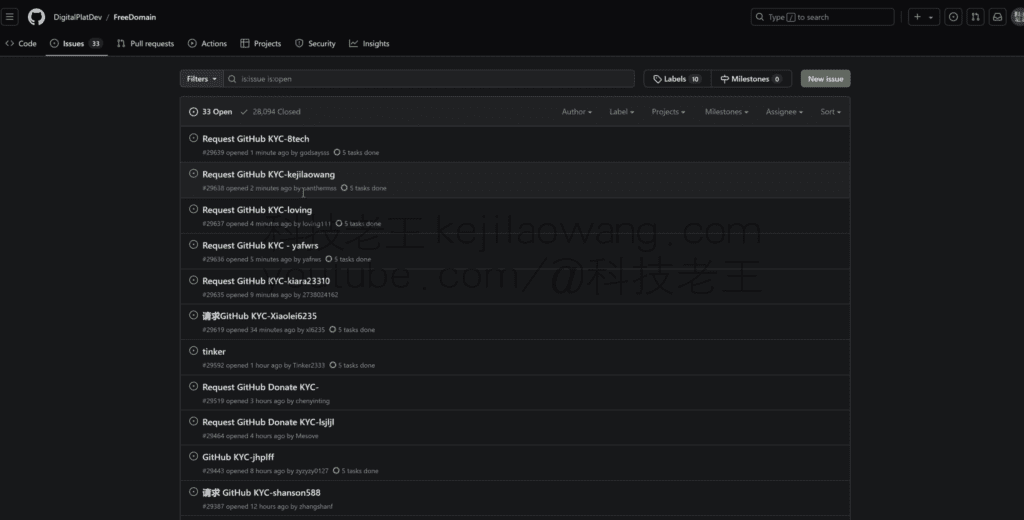Click the open-issue icon beside 'Request GitHub KYC-8tech'
This screenshot has width=1024, height=520.
pyautogui.click(x=194, y=138)
